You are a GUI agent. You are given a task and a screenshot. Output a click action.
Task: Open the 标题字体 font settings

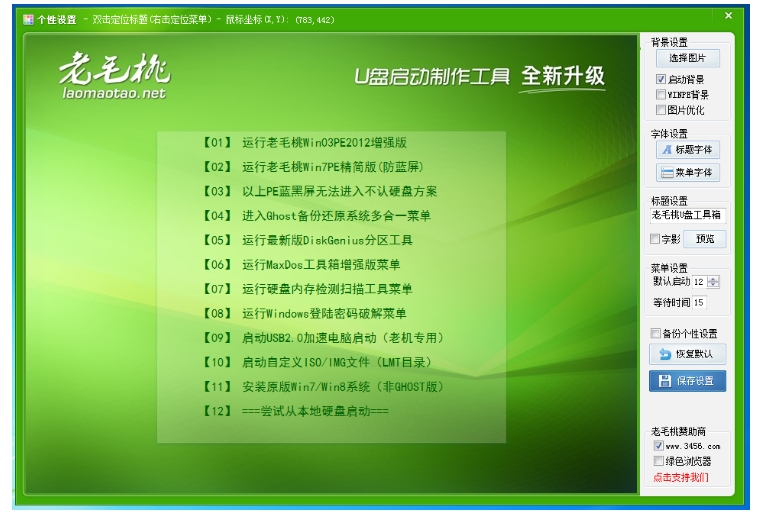point(687,150)
